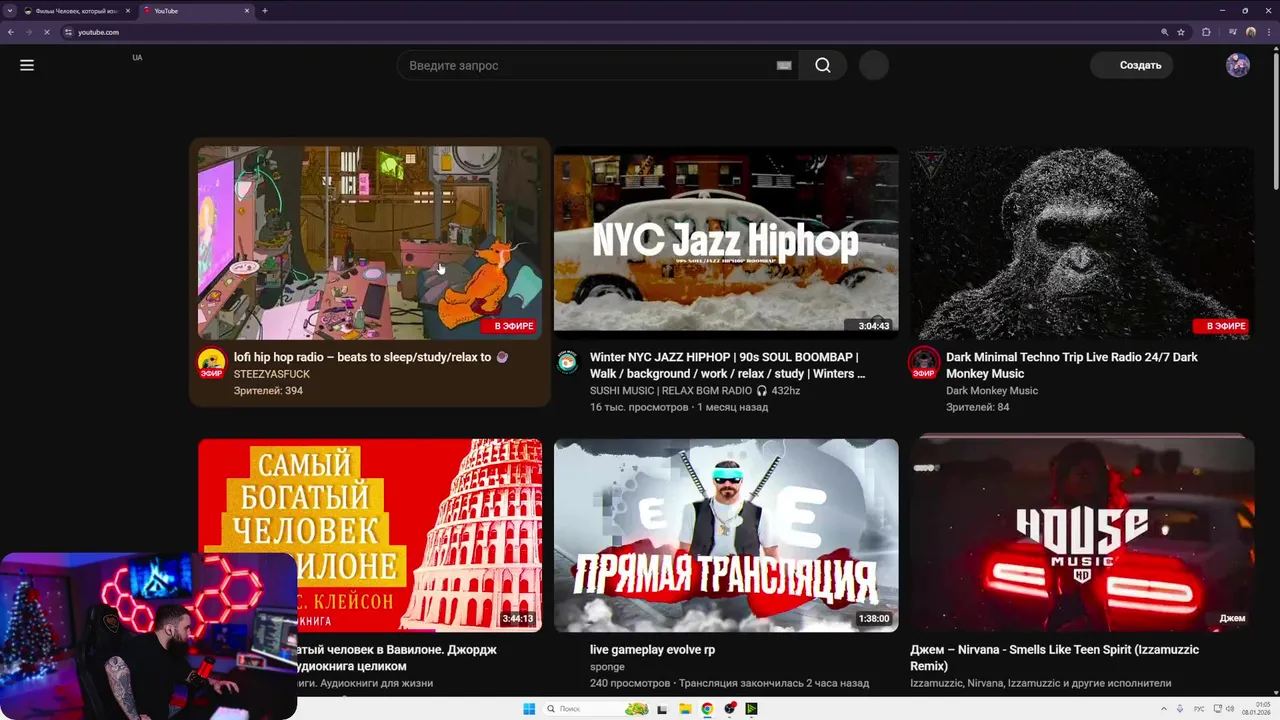Click Dark Minimal Techno Trip title
Image resolution: width=1280 pixels, height=720 pixels.
tap(1072, 365)
